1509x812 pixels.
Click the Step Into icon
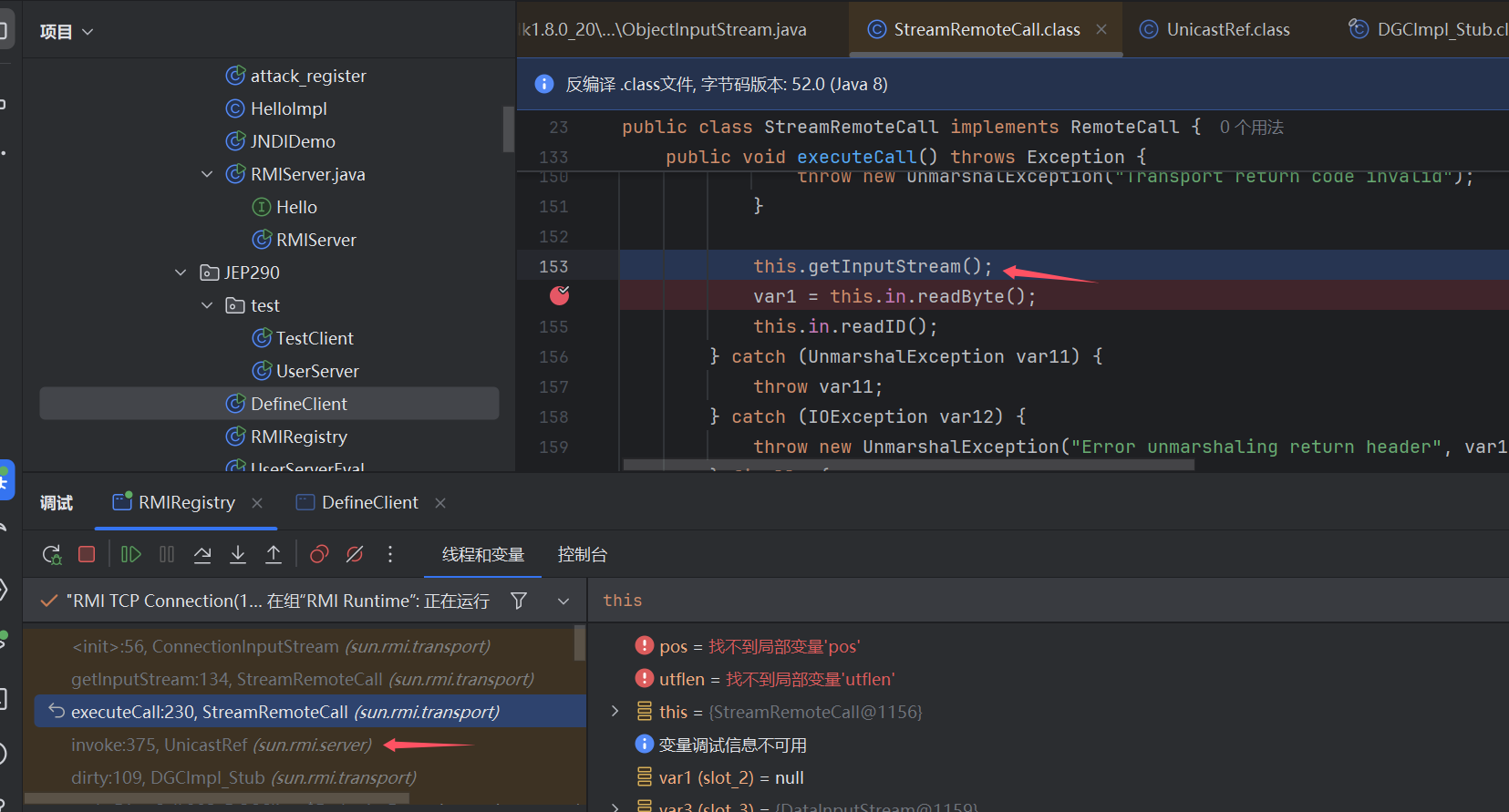pyautogui.click(x=238, y=554)
